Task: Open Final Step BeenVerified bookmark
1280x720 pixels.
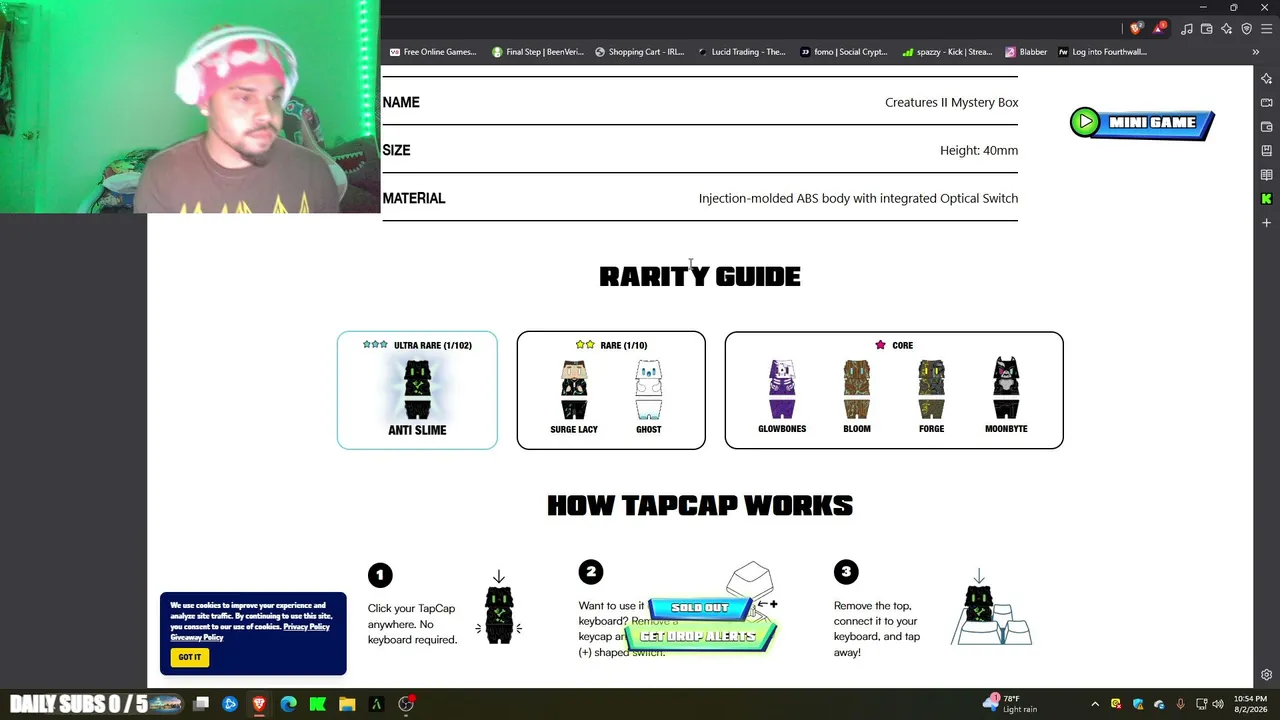Action: point(538,52)
